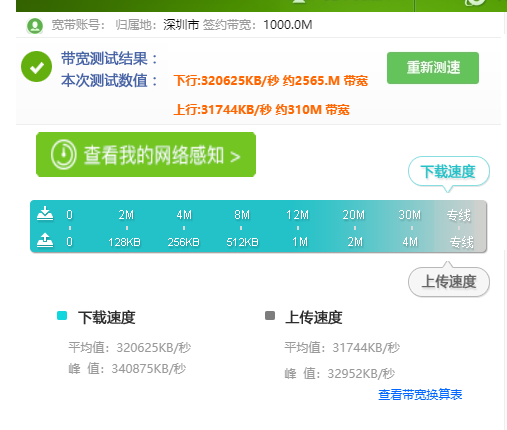
Task: Click the 重新测速 retest button
Action: tap(433, 68)
